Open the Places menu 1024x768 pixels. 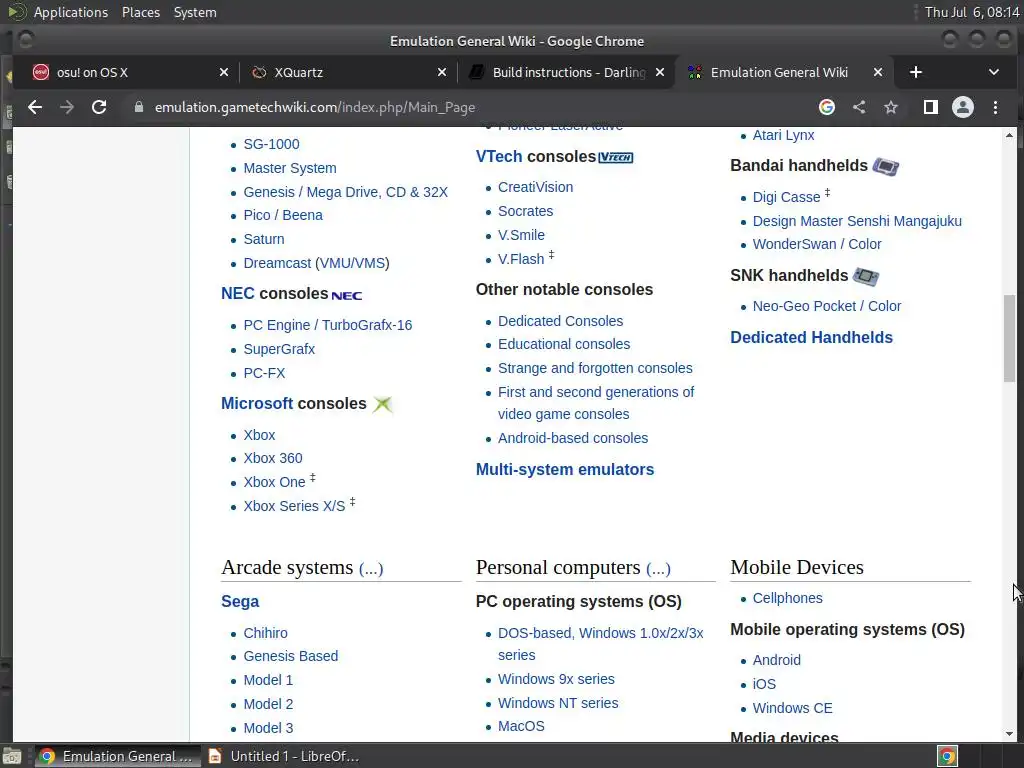pos(141,12)
